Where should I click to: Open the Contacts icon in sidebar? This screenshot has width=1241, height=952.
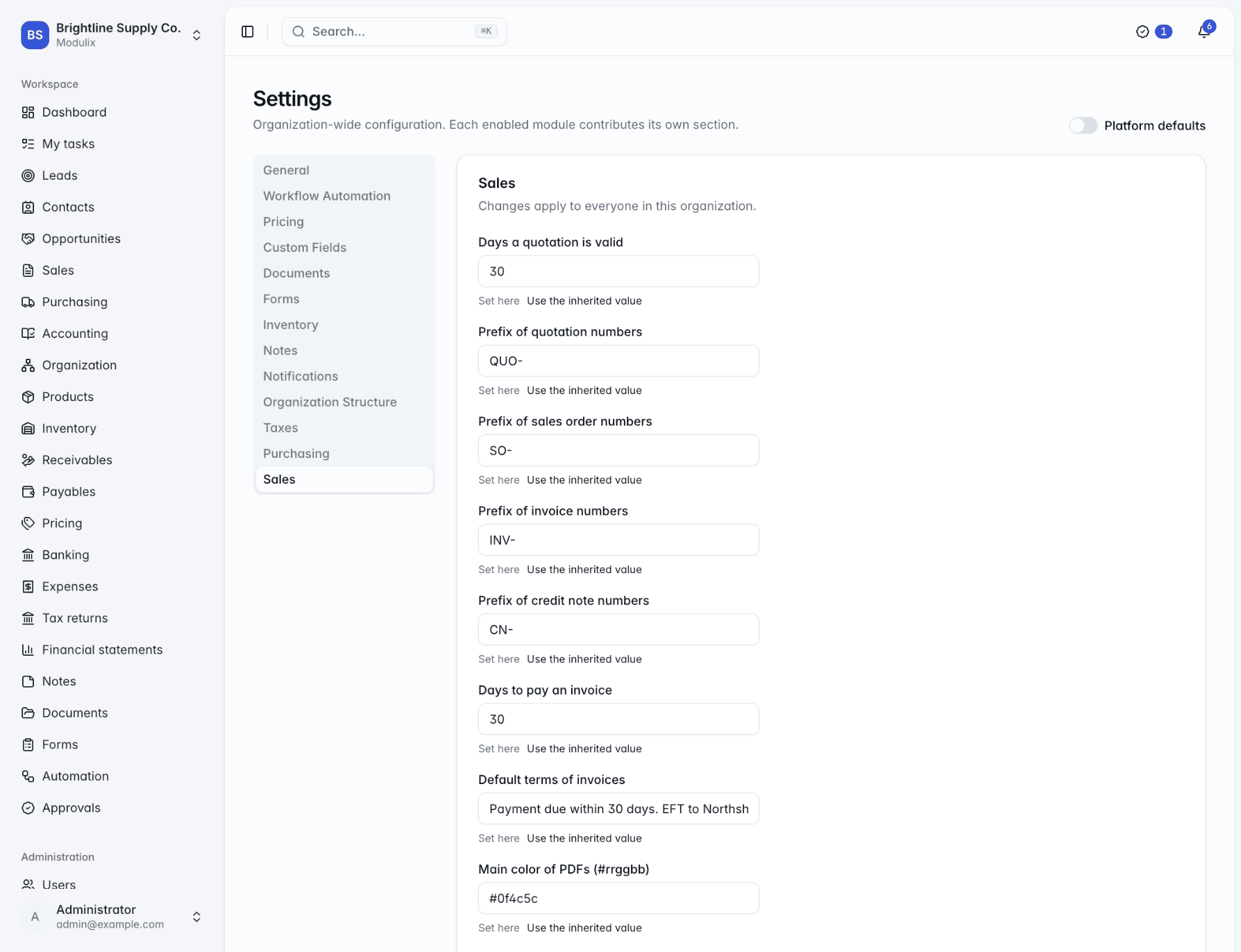[x=28, y=207]
